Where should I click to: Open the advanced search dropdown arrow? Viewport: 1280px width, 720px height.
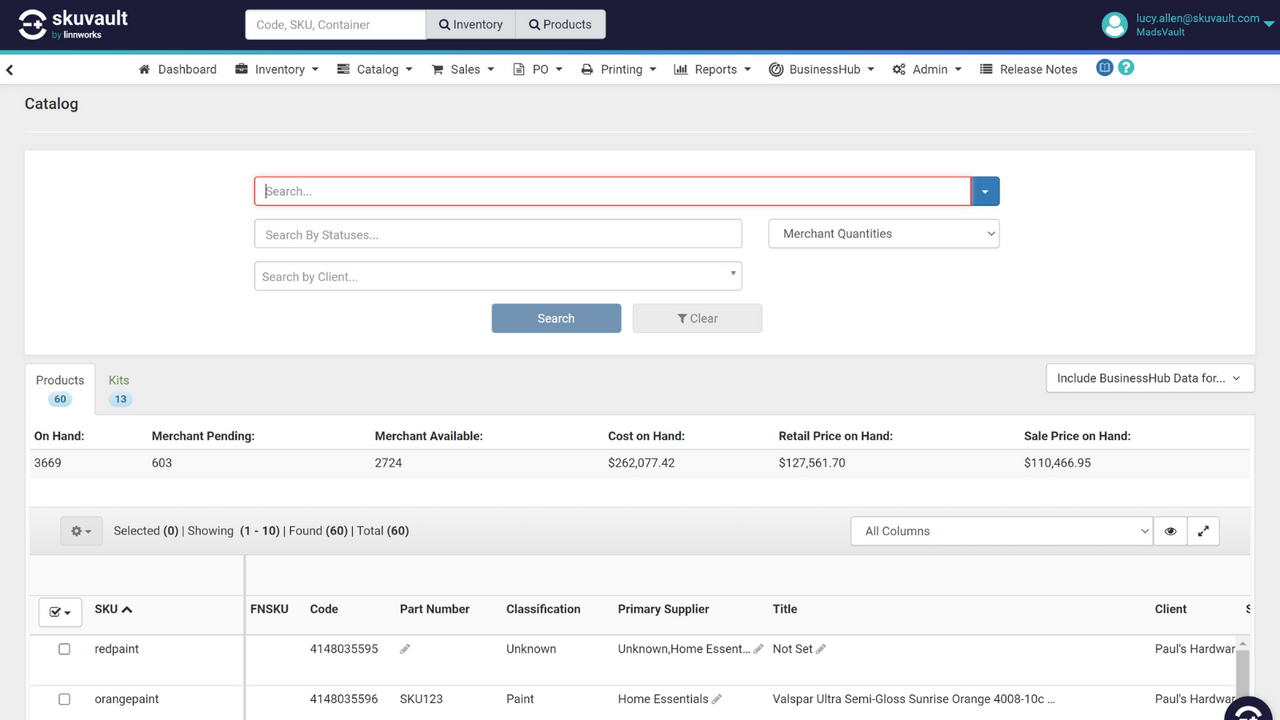(x=985, y=191)
